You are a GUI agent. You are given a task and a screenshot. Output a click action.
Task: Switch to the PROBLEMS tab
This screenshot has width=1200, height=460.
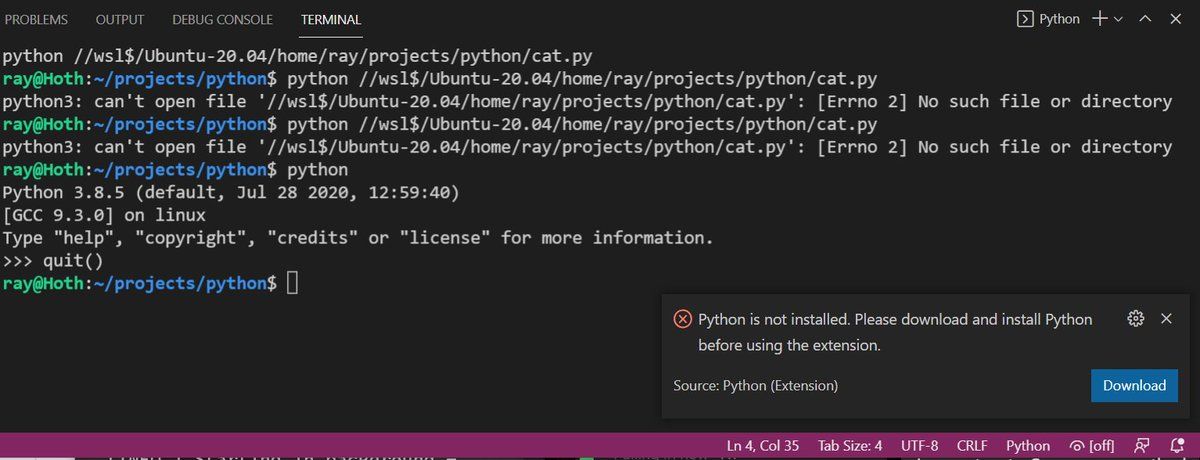tap(37, 20)
